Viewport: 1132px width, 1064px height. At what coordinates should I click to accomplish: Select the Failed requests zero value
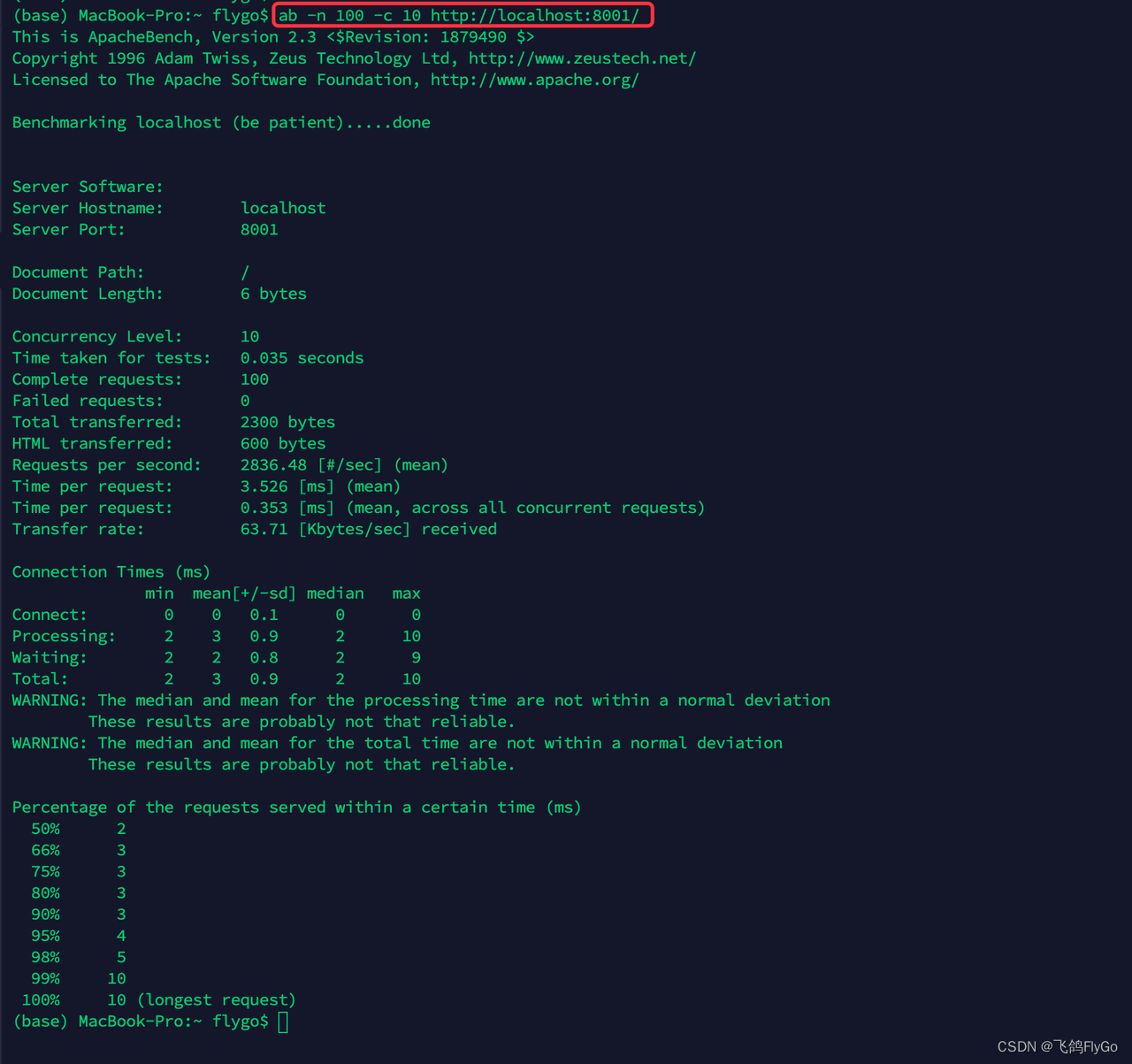point(245,400)
